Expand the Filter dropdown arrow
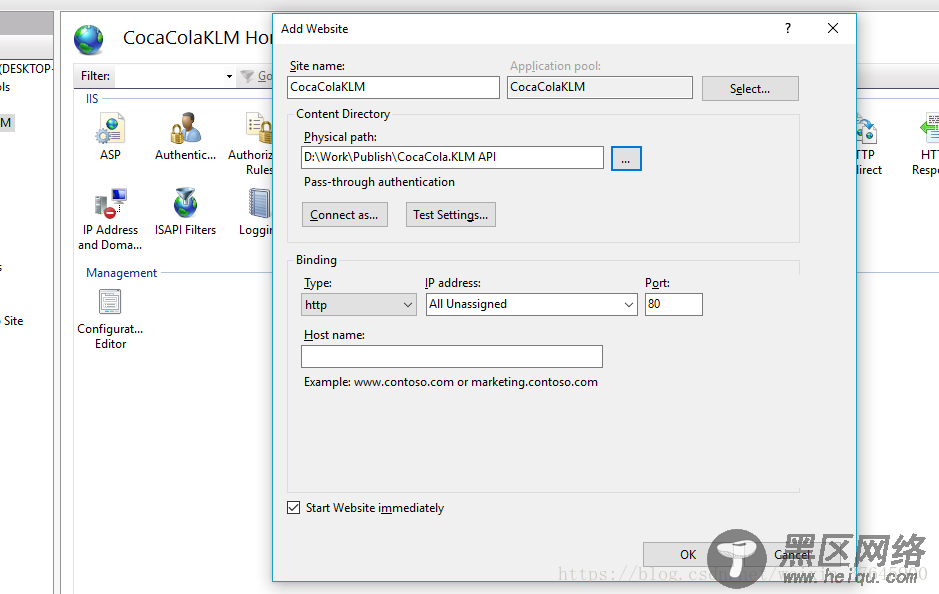 (229, 77)
